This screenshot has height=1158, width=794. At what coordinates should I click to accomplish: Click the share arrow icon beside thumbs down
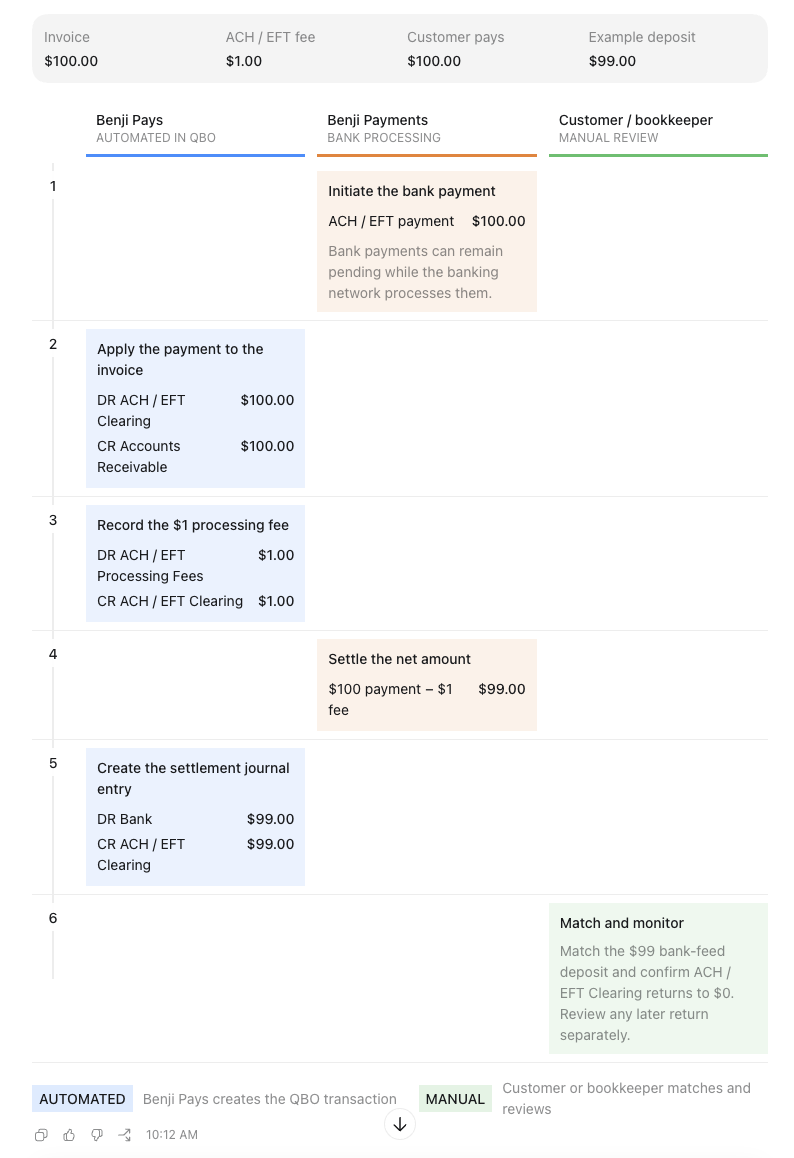(125, 1135)
